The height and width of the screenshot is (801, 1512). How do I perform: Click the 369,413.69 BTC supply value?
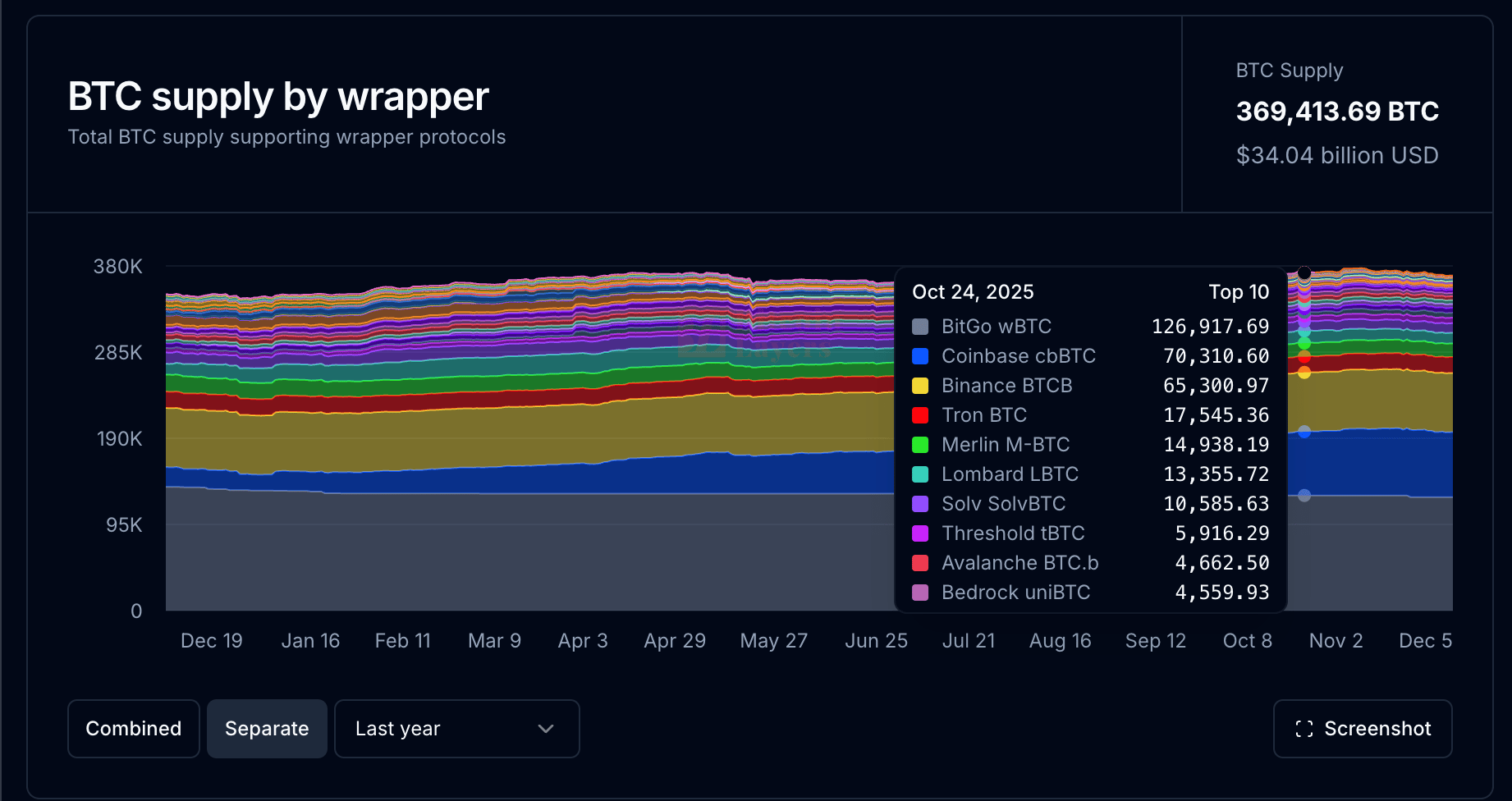tap(1337, 112)
